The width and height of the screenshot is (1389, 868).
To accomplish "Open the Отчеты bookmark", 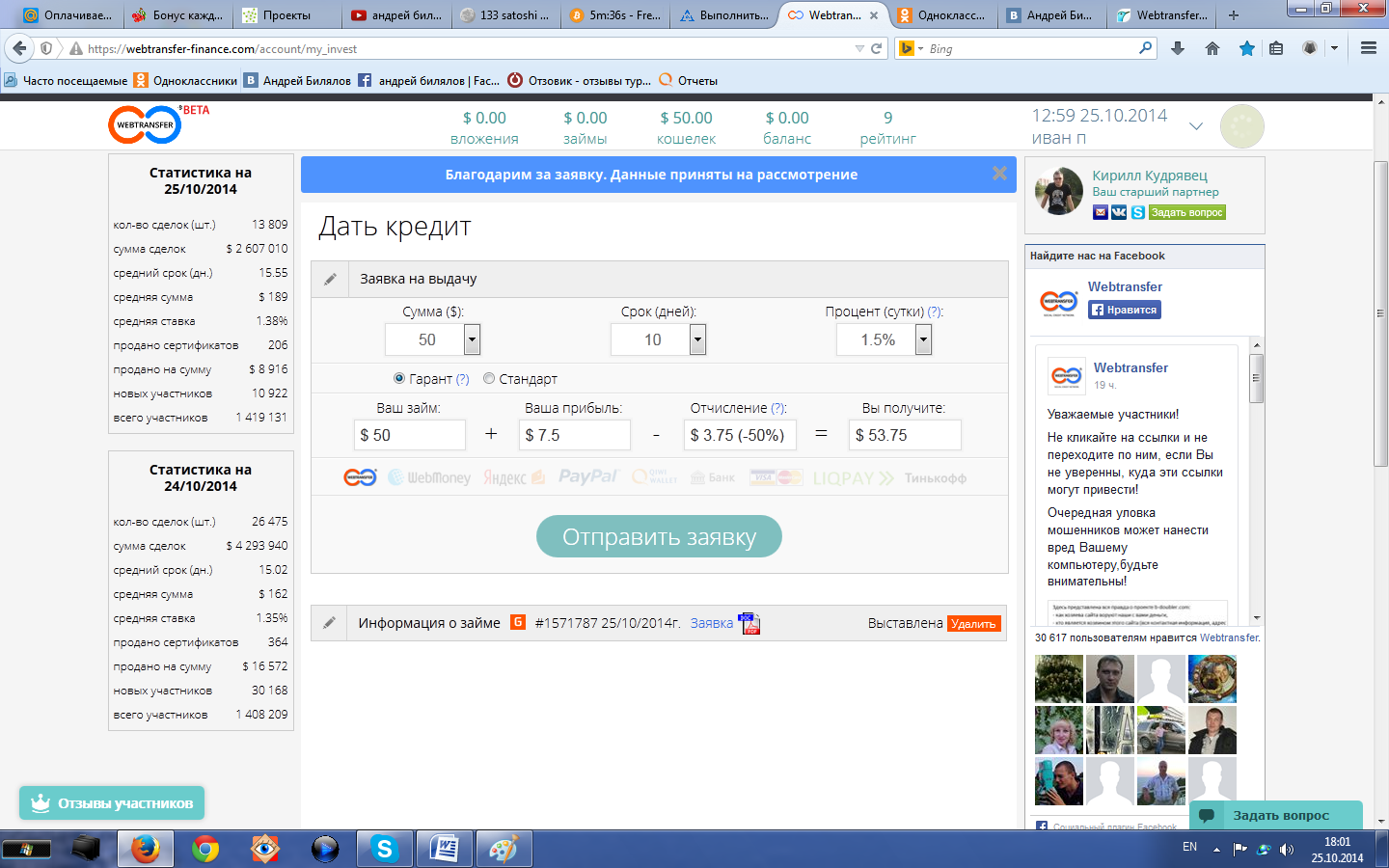I will point(688,80).
